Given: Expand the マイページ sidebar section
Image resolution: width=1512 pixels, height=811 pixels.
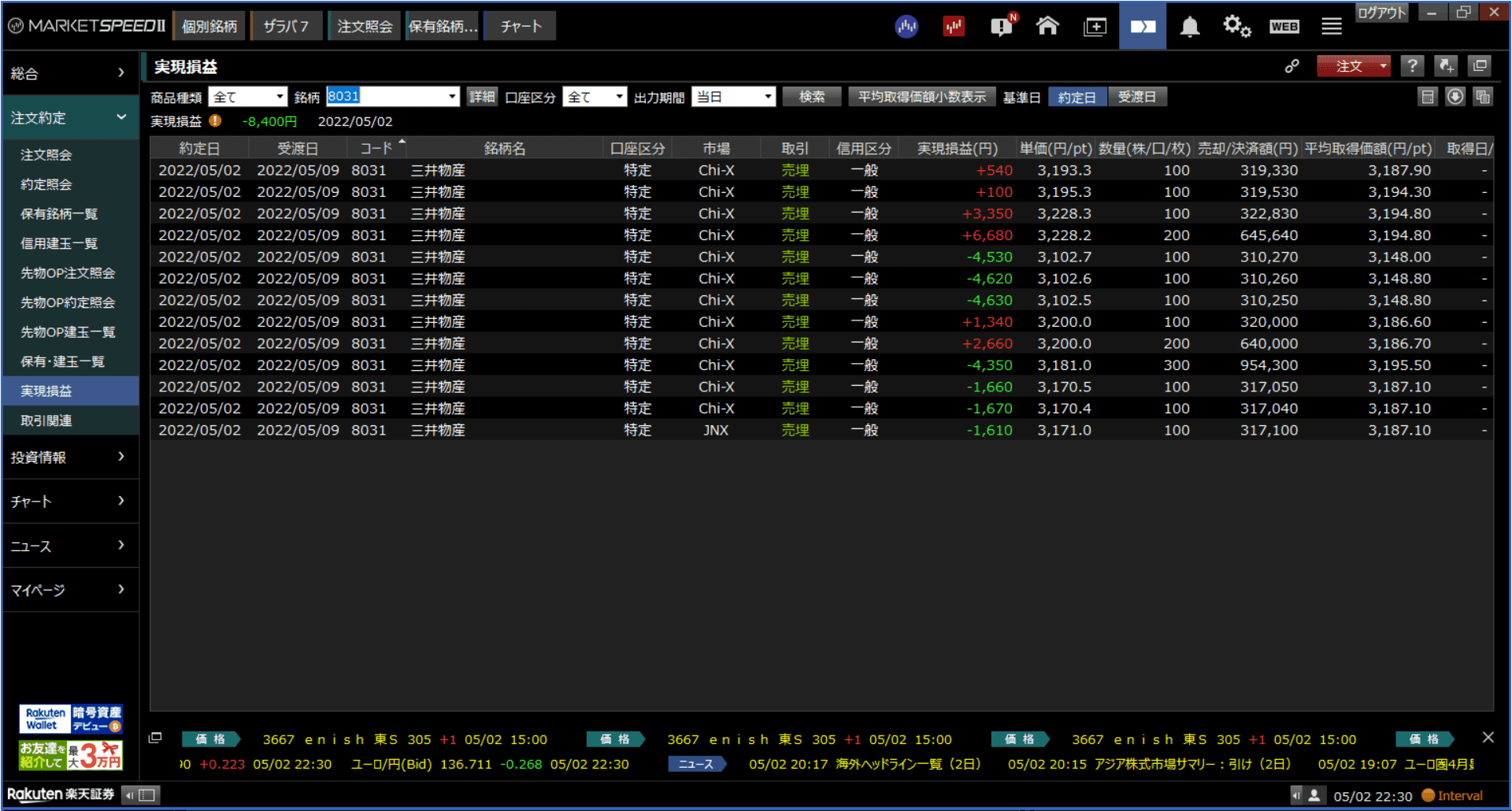Looking at the screenshot, I should pyautogui.click(x=70, y=590).
